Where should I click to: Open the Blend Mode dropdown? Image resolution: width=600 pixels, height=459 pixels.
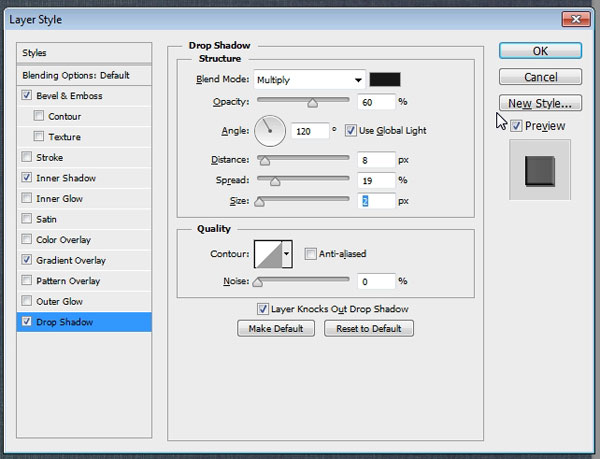(309, 79)
